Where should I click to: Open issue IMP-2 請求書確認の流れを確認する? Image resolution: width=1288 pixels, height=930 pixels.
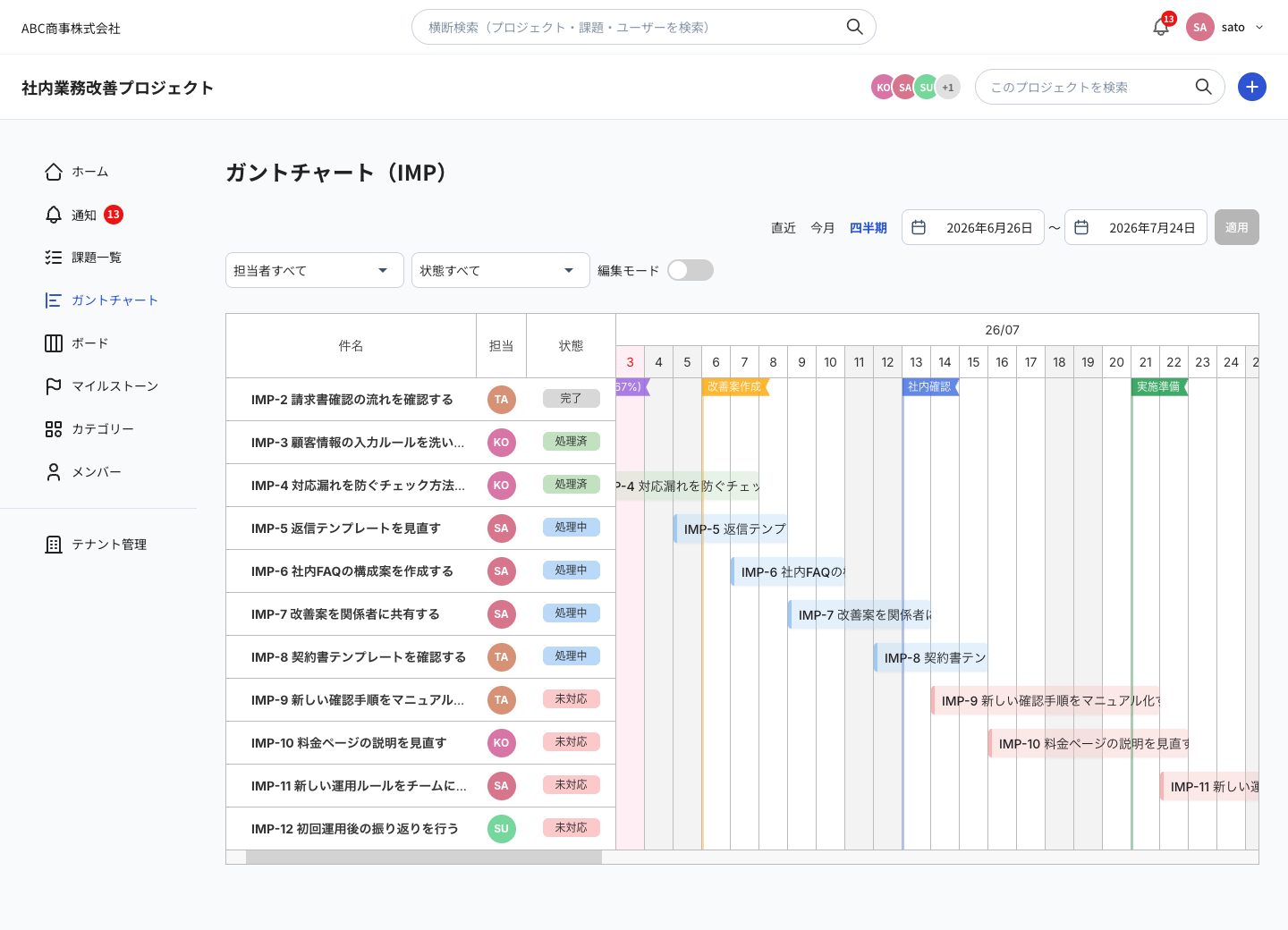click(352, 400)
